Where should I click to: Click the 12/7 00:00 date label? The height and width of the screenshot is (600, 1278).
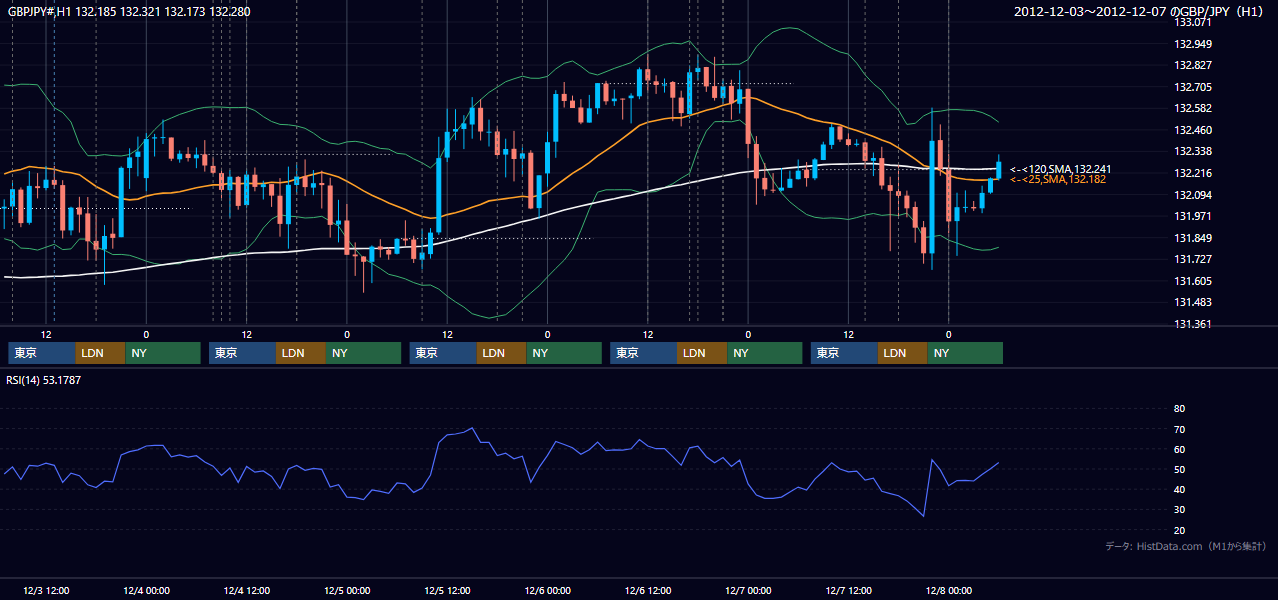coord(748,590)
